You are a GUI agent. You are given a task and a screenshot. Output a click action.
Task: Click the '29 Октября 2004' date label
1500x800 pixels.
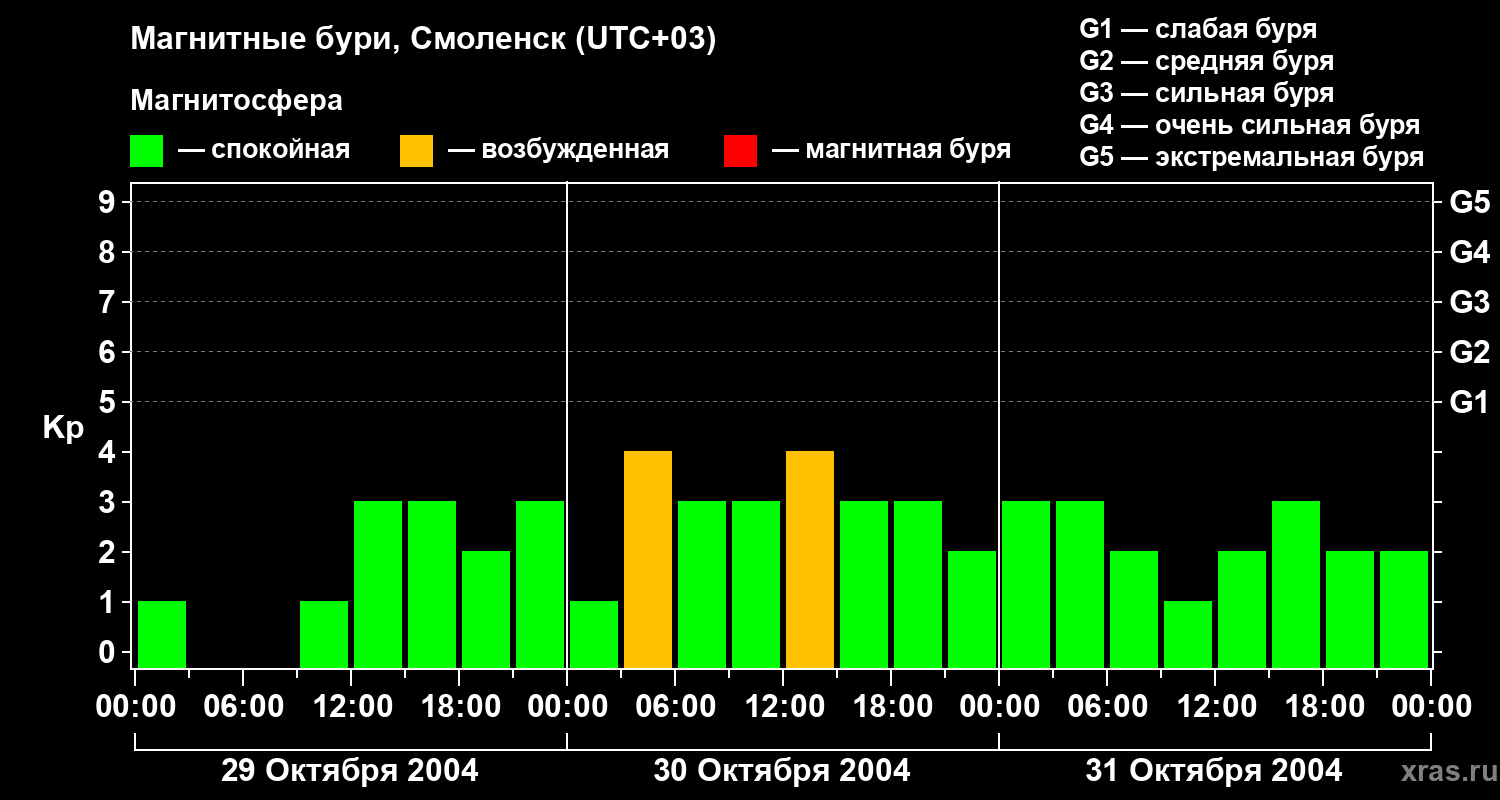(x=350, y=770)
